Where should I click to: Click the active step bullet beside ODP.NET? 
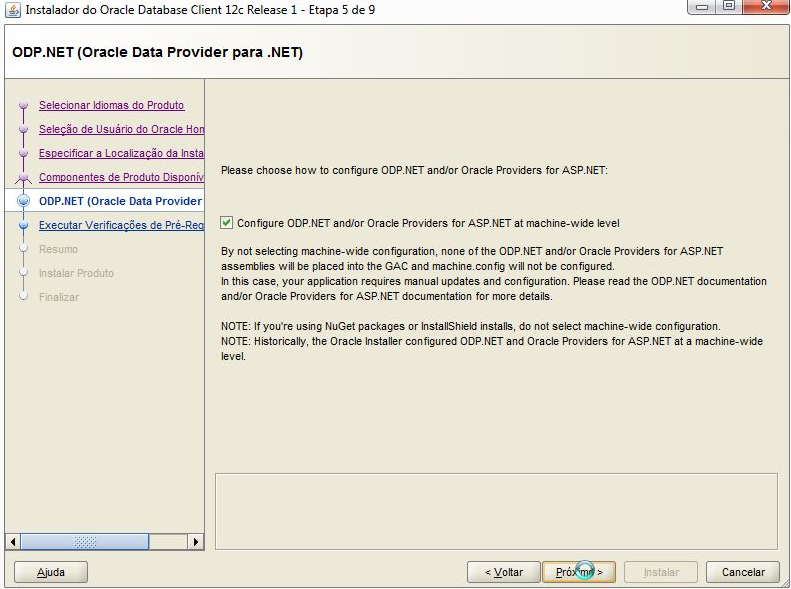pyautogui.click(x=23, y=201)
